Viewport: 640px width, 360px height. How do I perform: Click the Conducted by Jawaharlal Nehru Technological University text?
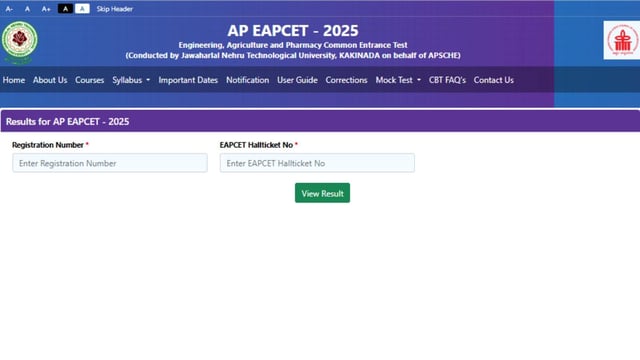coord(293,56)
